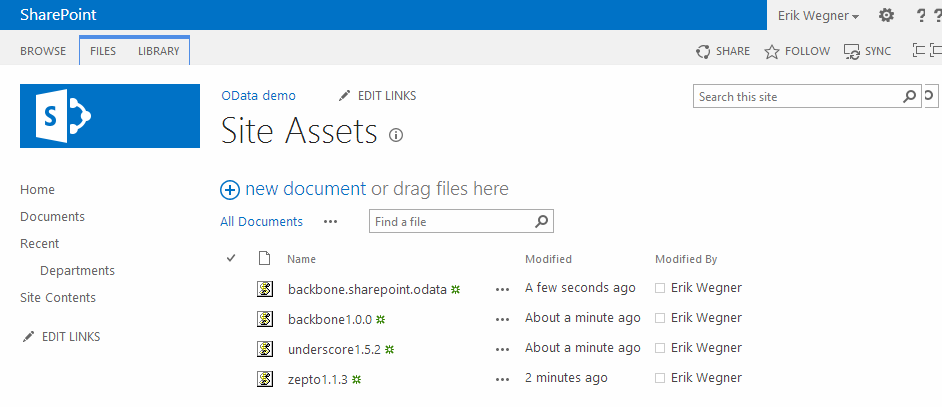Open ellipsis menu for underscore1.5.2
Screen dimensions: 942x407
point(502,349)
